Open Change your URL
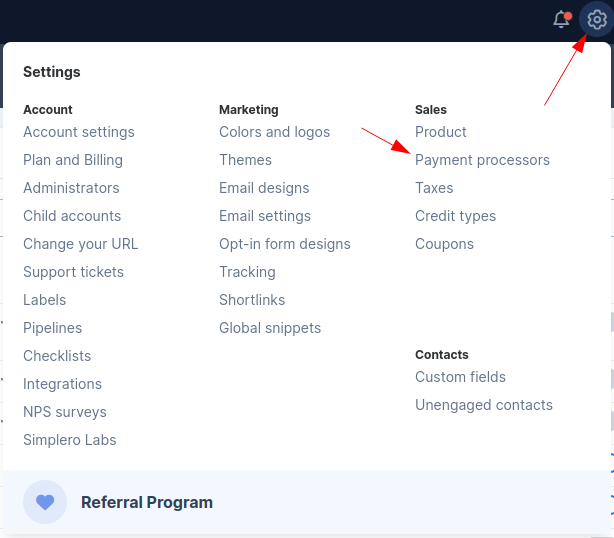 pos(81,244)
